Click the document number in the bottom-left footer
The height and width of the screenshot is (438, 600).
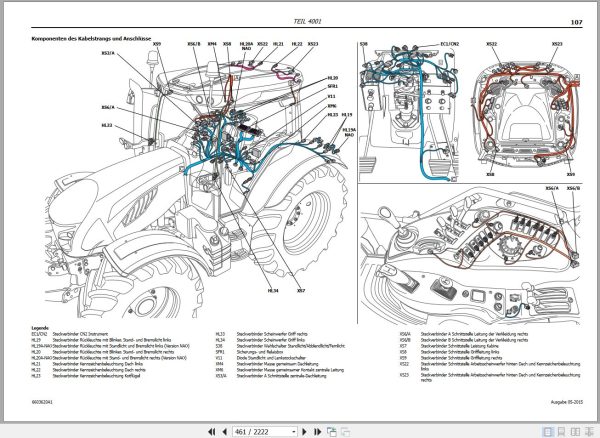tap(42, 402)
